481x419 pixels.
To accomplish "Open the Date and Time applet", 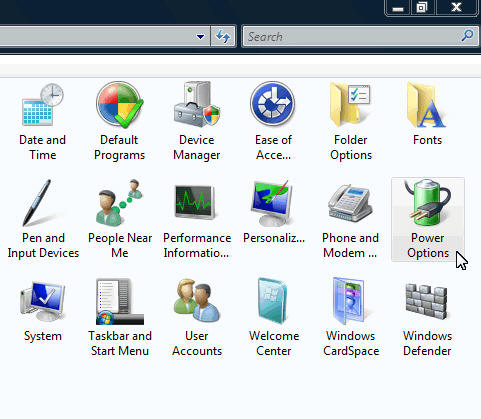I will [x=43, y=122].
